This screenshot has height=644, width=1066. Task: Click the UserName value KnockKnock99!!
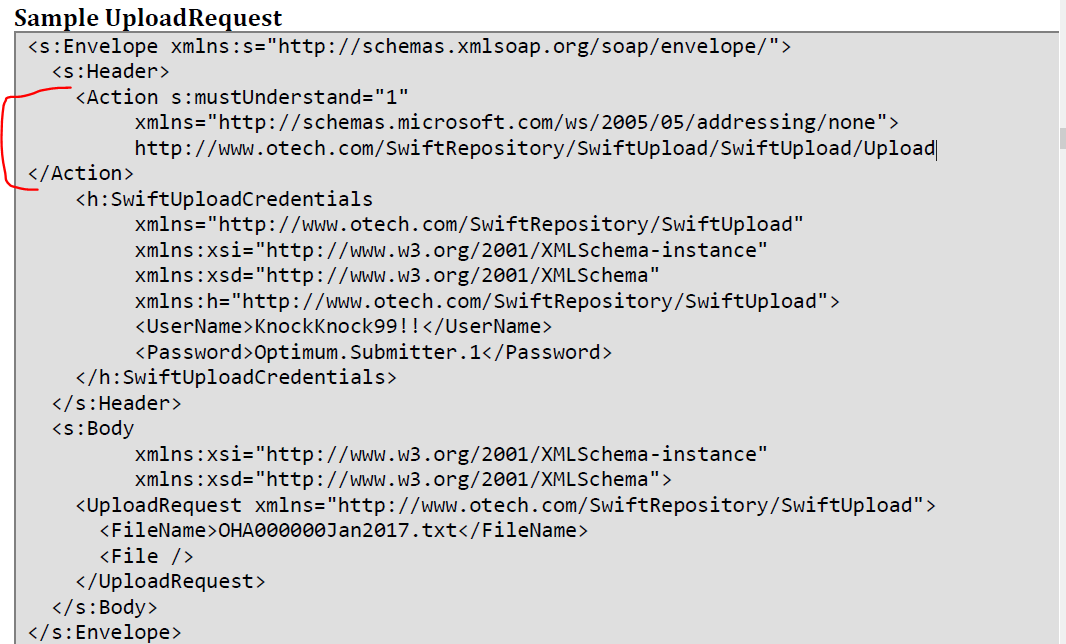[x=338, y=326]
